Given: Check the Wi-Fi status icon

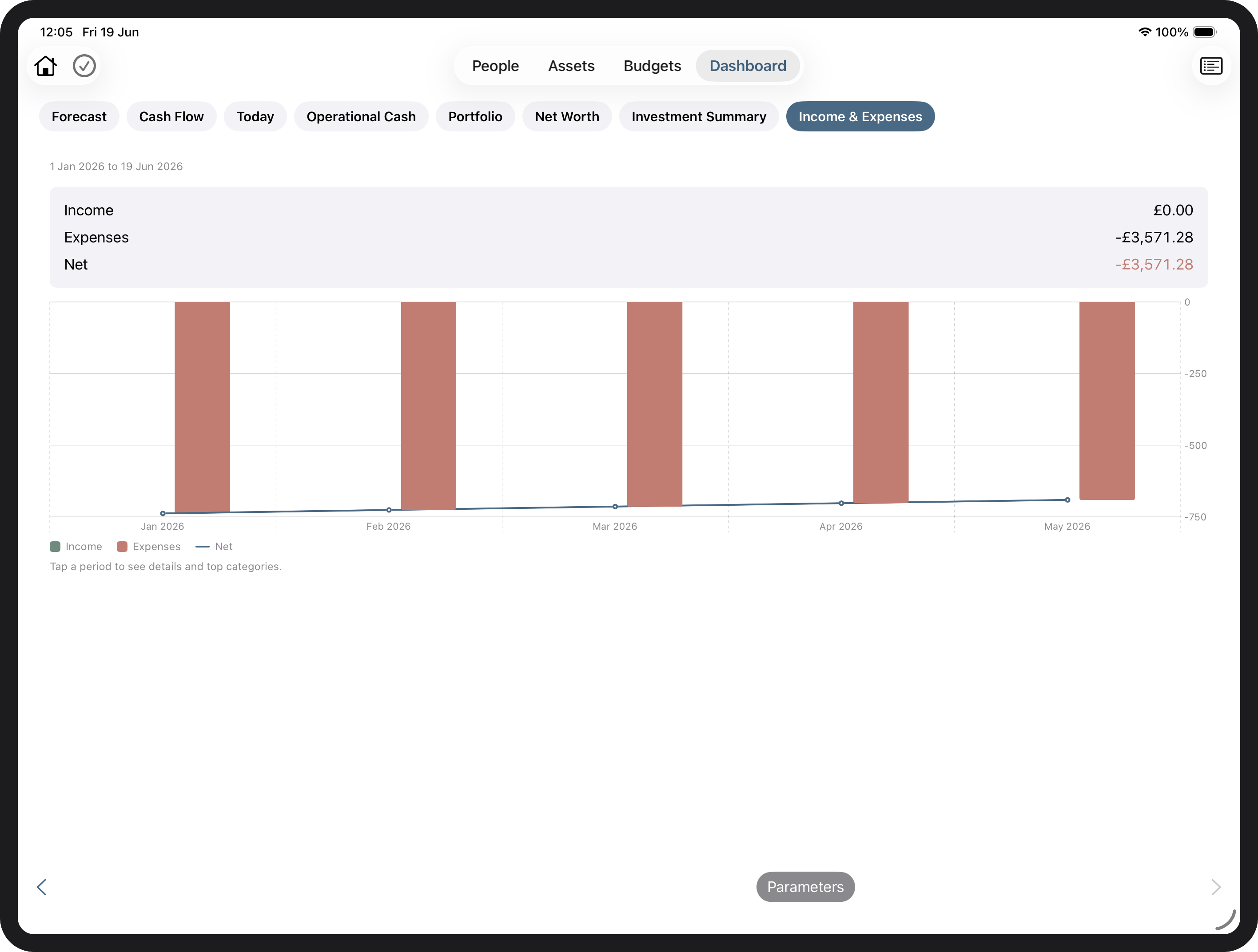Looking at the screenshot, I should 1144,32.
